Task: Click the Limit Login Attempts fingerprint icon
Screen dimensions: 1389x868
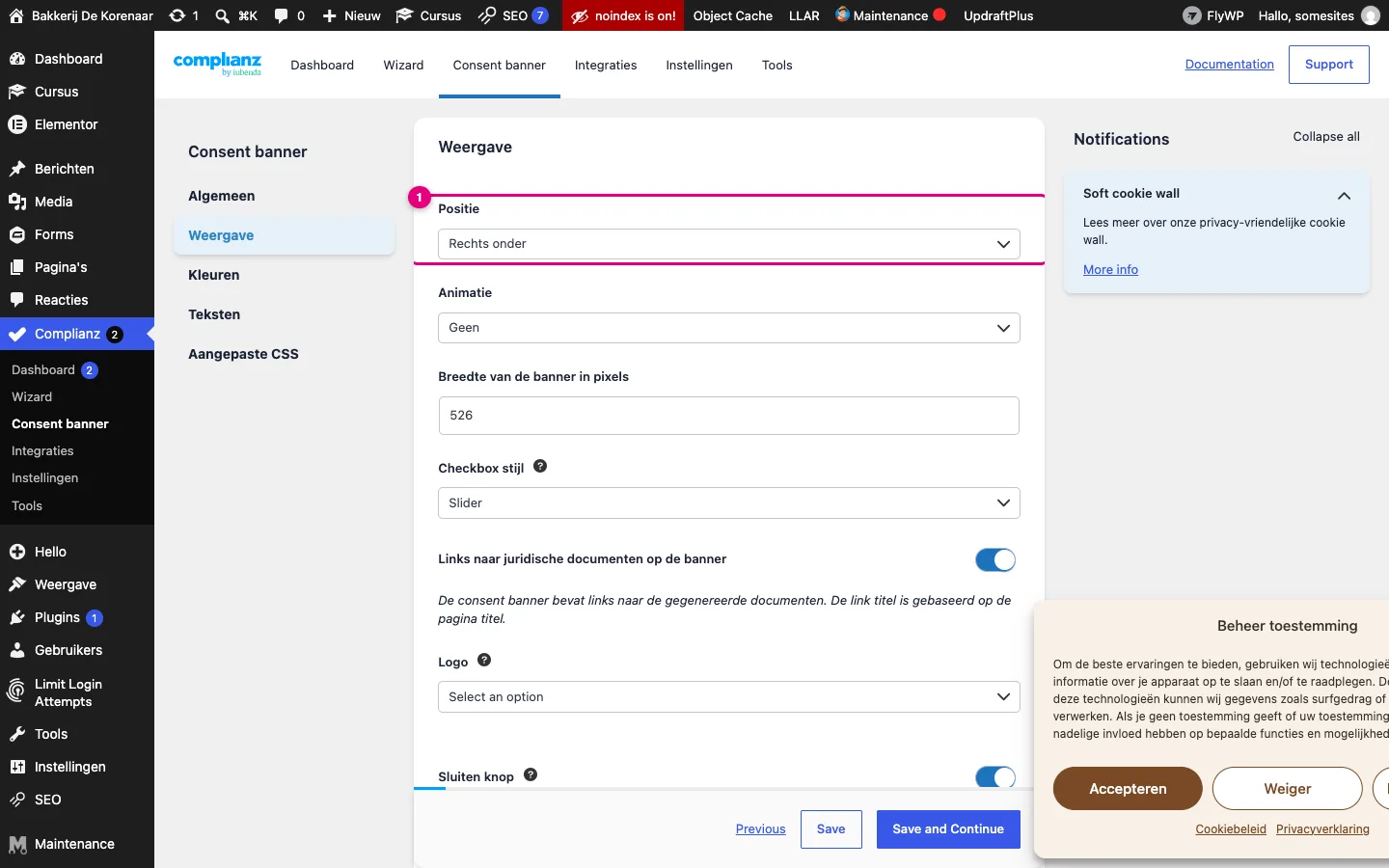Action: (x=16, y=691)
